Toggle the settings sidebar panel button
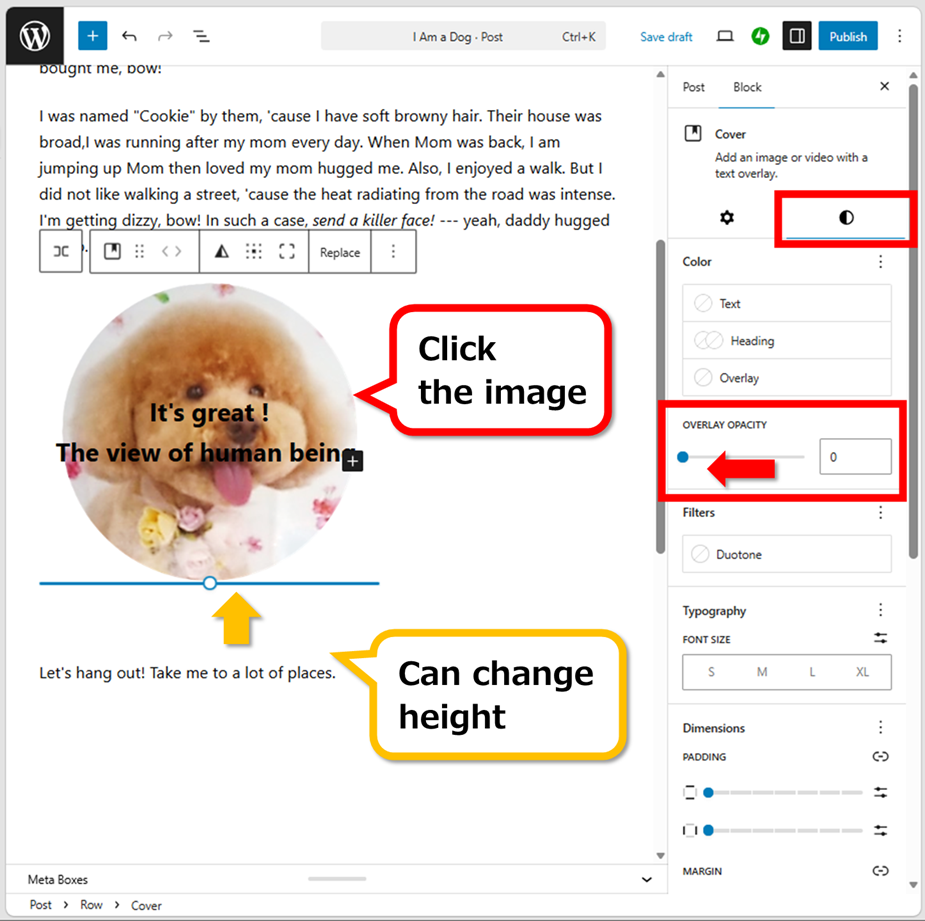This screenshot has height=921, width=925. pos(797,36)
